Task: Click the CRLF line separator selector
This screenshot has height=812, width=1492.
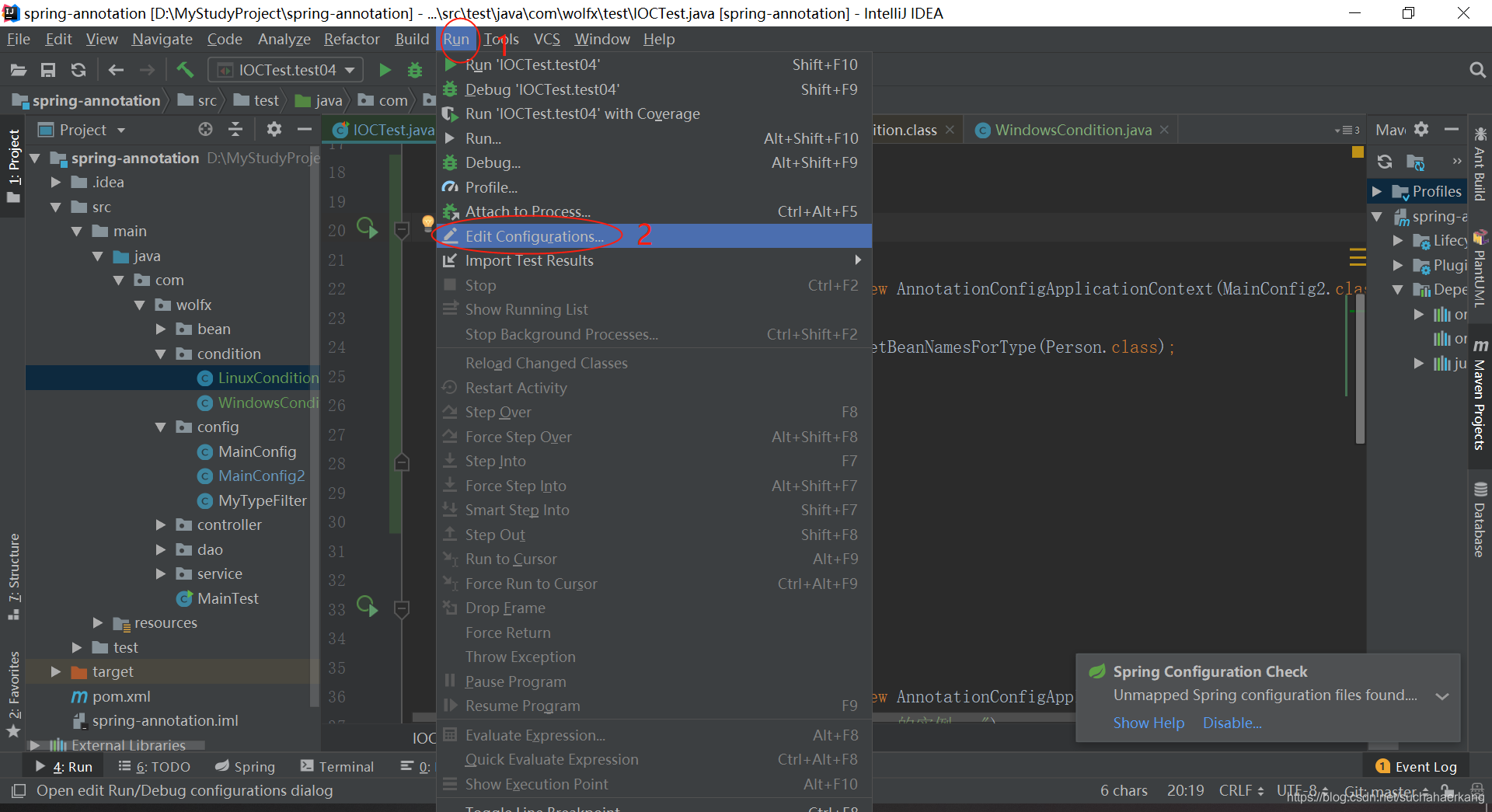Action: (x=1241, y=790)
